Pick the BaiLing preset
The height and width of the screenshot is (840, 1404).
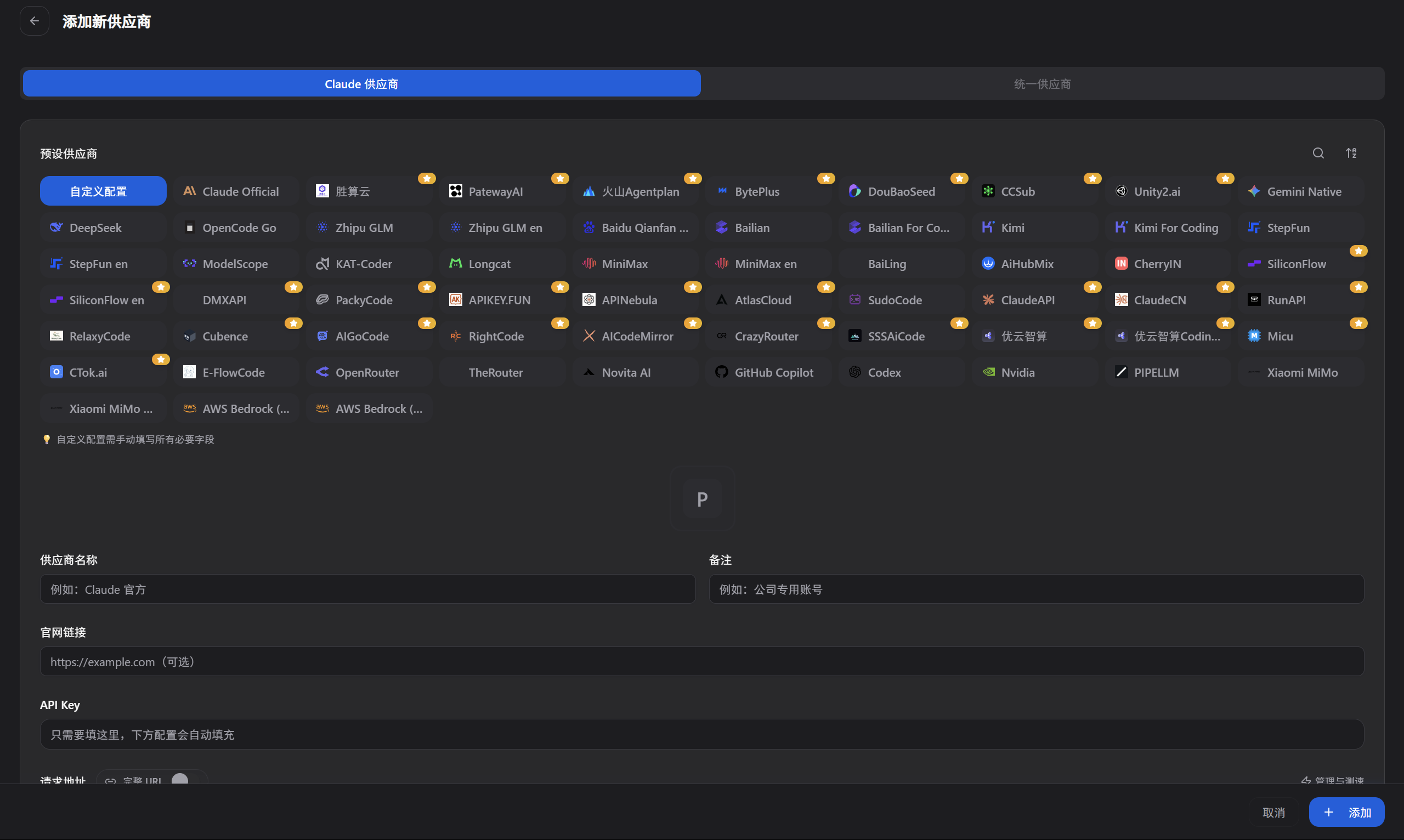pos(902,264)
